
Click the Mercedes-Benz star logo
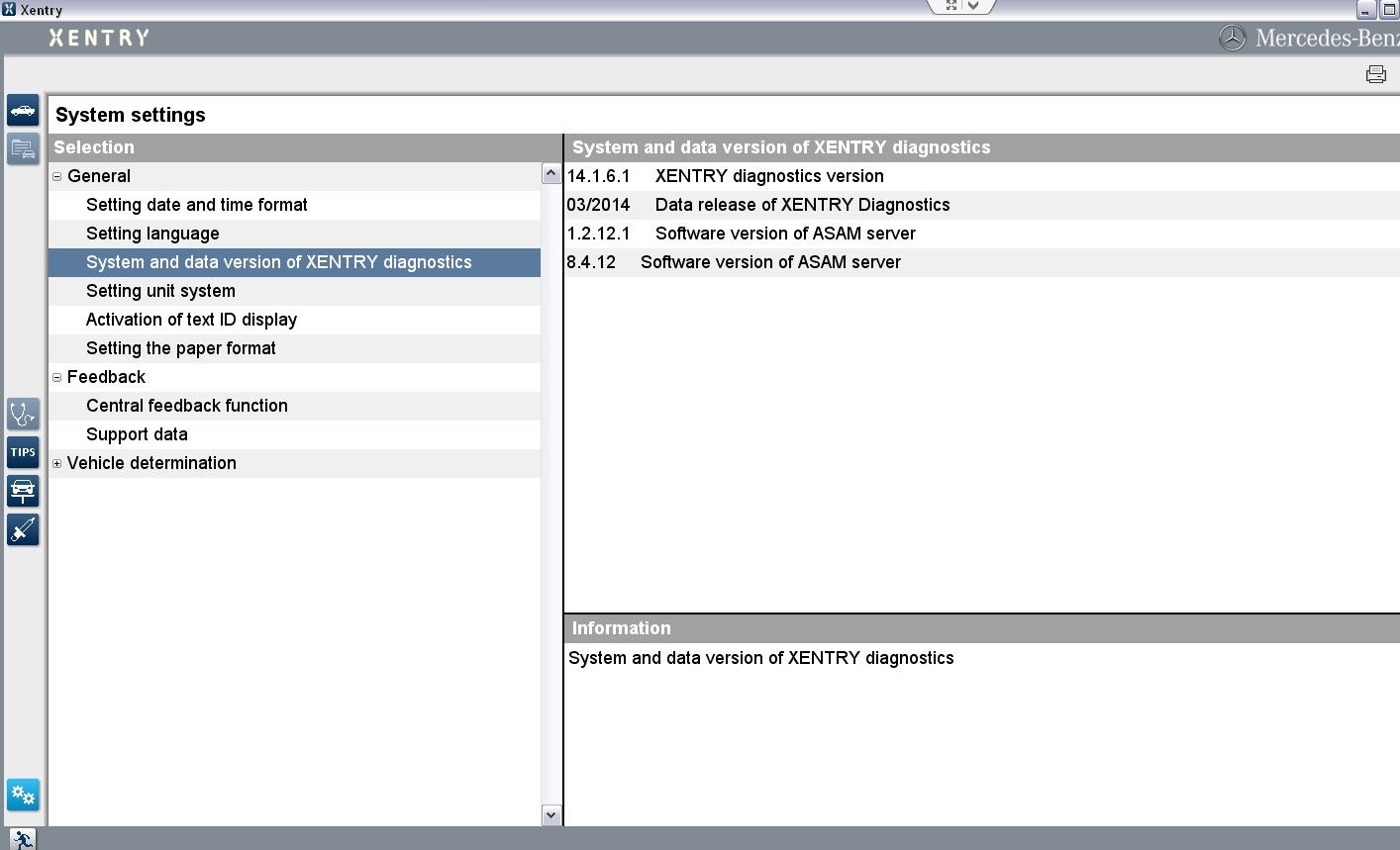point(1232,39)
